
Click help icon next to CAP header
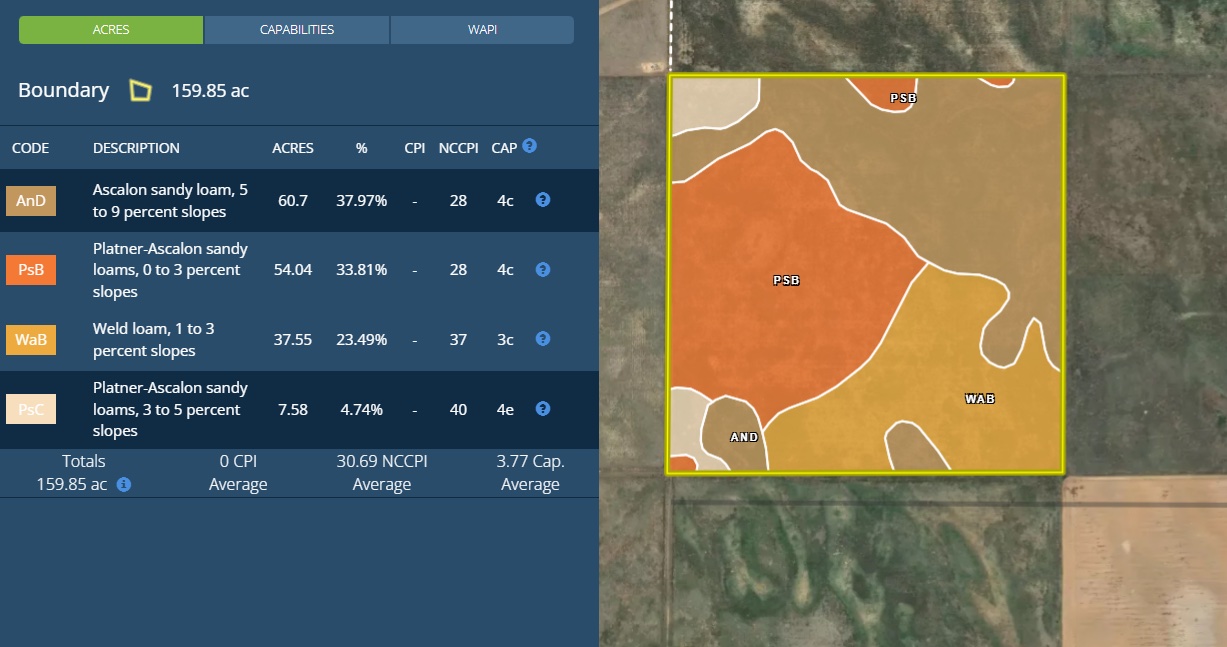point(529,146)
